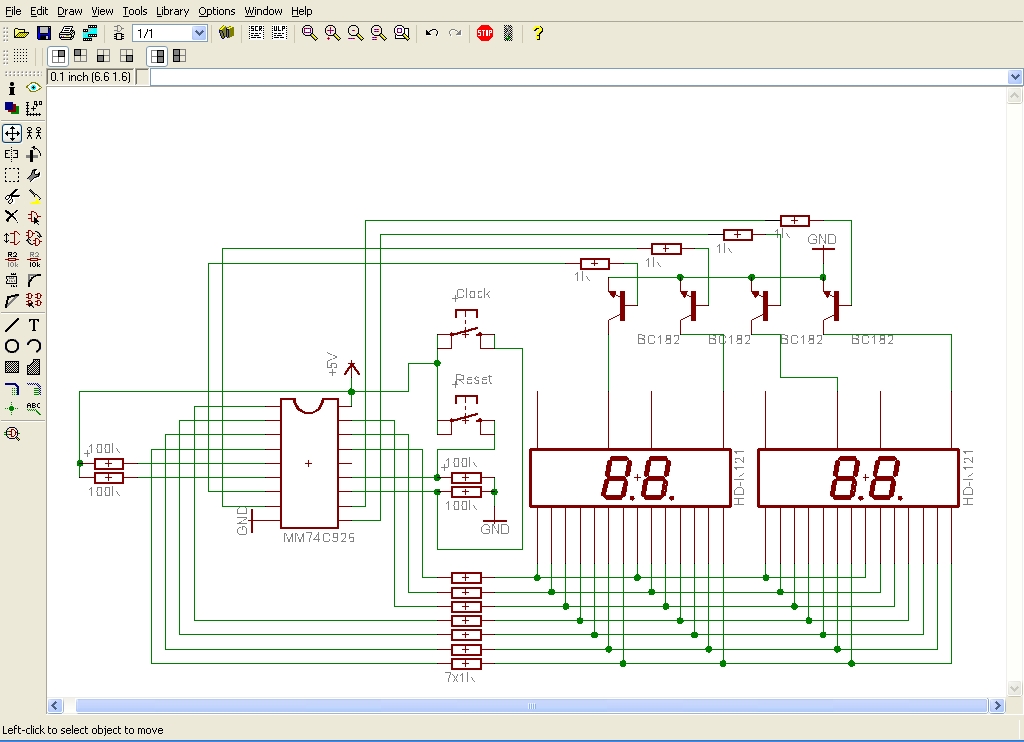Select the Rectangle tool
Image resolution: width=1024 pixels, height=742 pixels.
[x=12, y=366]
